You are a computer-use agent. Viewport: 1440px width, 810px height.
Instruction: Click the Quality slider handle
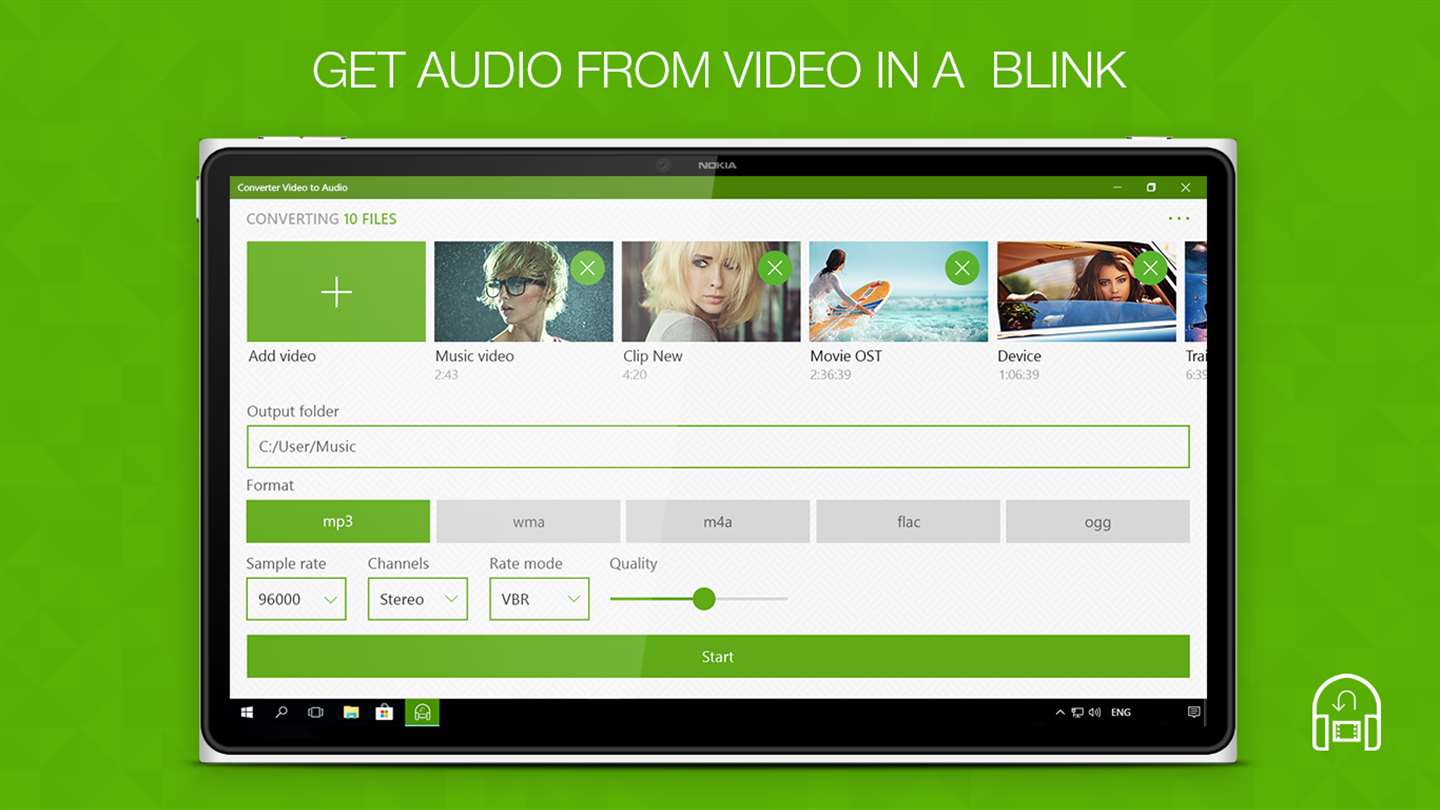point(704,599)
